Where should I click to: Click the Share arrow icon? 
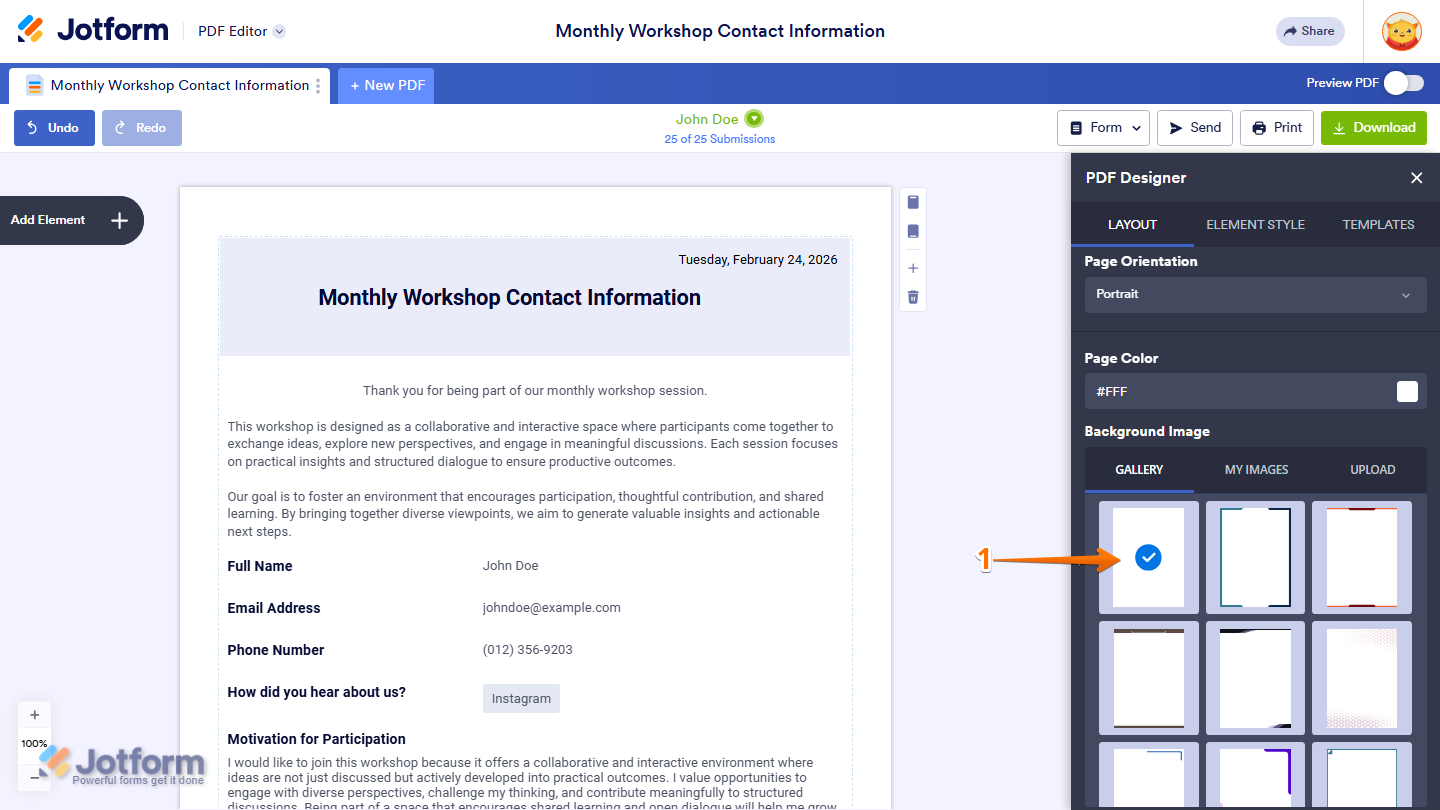(1290, 31)
